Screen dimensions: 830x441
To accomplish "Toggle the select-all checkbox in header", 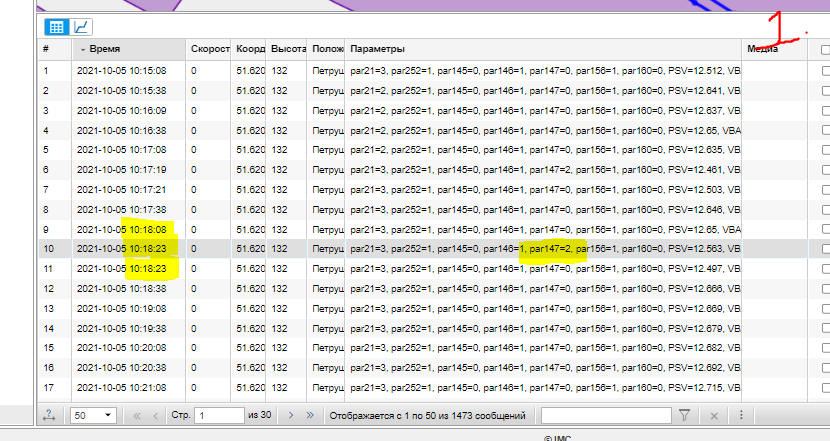I will pyautogui.click(x=824, y=49).
